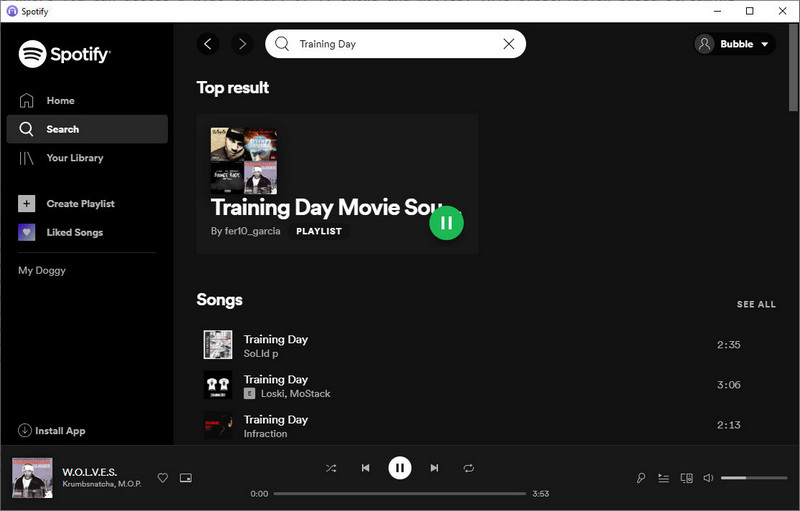
Task: Skip to next track
Action: pos(434,468)
